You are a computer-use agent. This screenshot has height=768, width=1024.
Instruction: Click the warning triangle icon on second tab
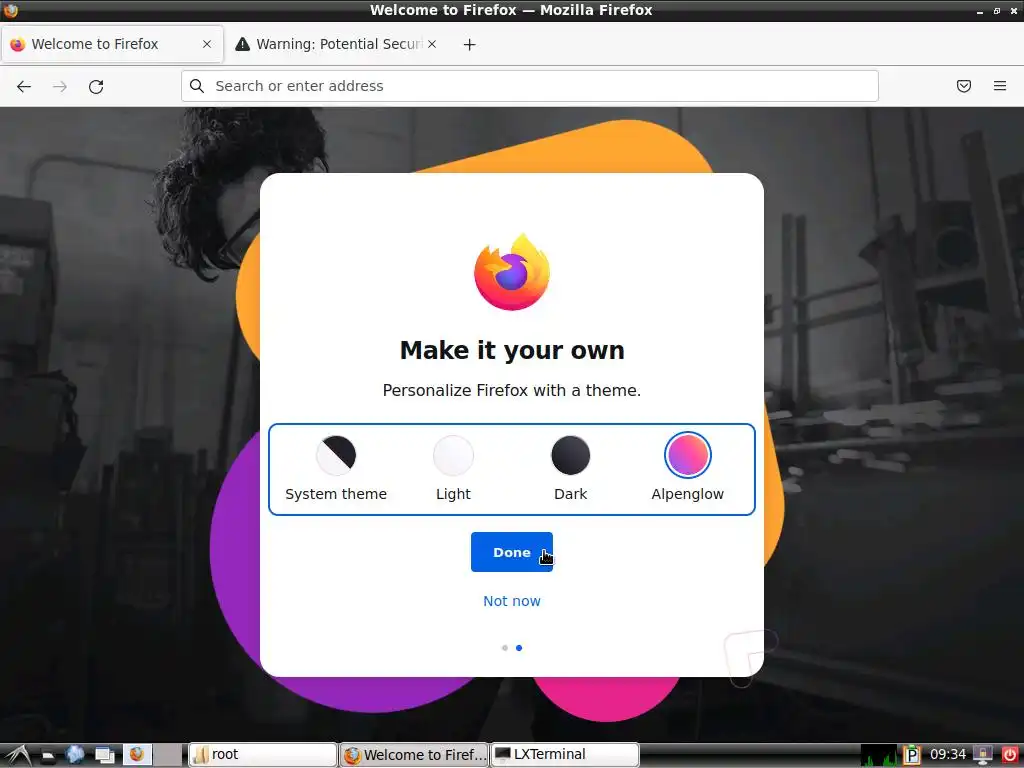242,44
